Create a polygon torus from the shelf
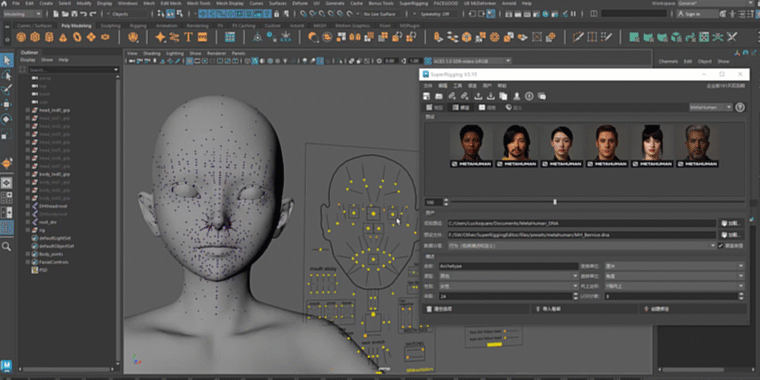The height and width of the screenshot is (380, 760). 77,37
